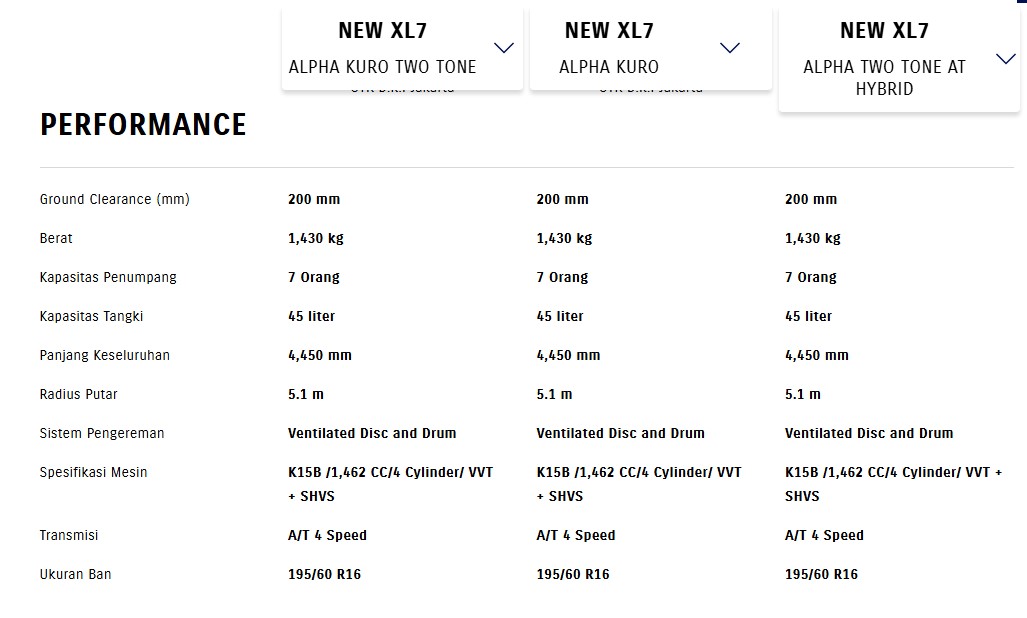
Task: Select the Transmisi row label
Action: pyautogui.click(x=69, y=535)
